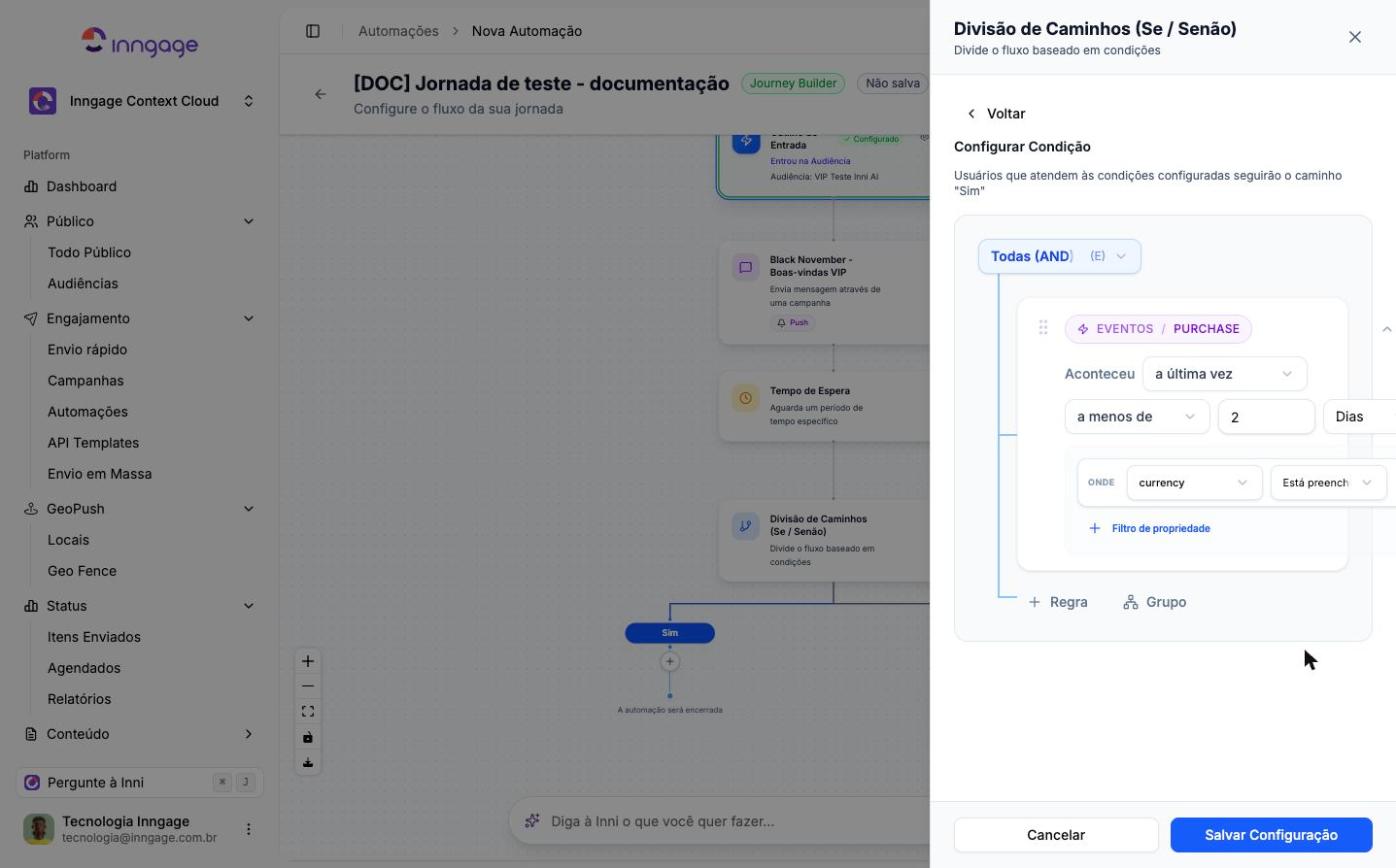Image resolution: width=1396 pixels, height=868 pixels.
Task: Open the "a menos de" dropdown
Action: point(1137,417)
